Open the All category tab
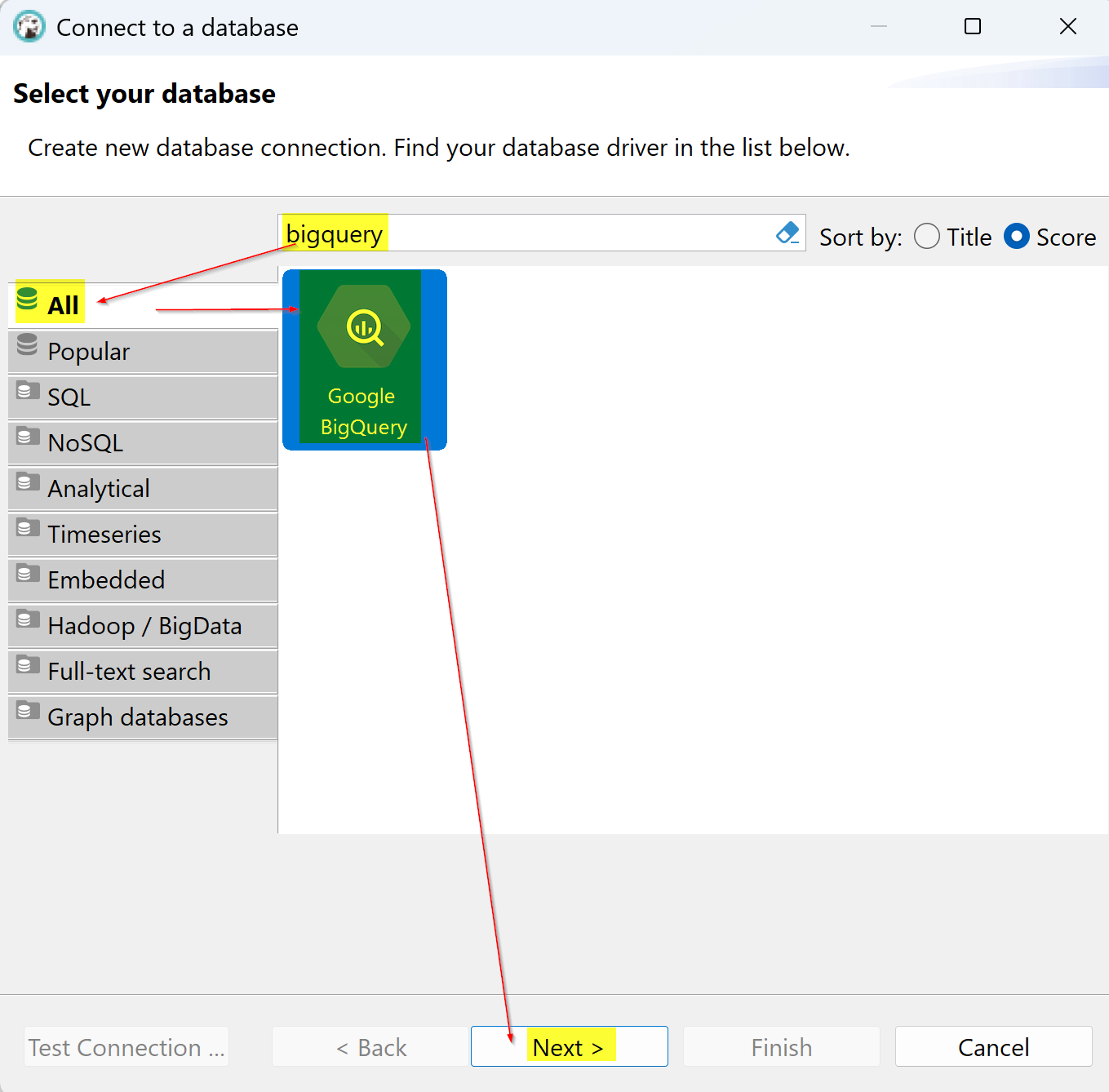Viewport: 1109px width, 1092px height. coord(143,305)
